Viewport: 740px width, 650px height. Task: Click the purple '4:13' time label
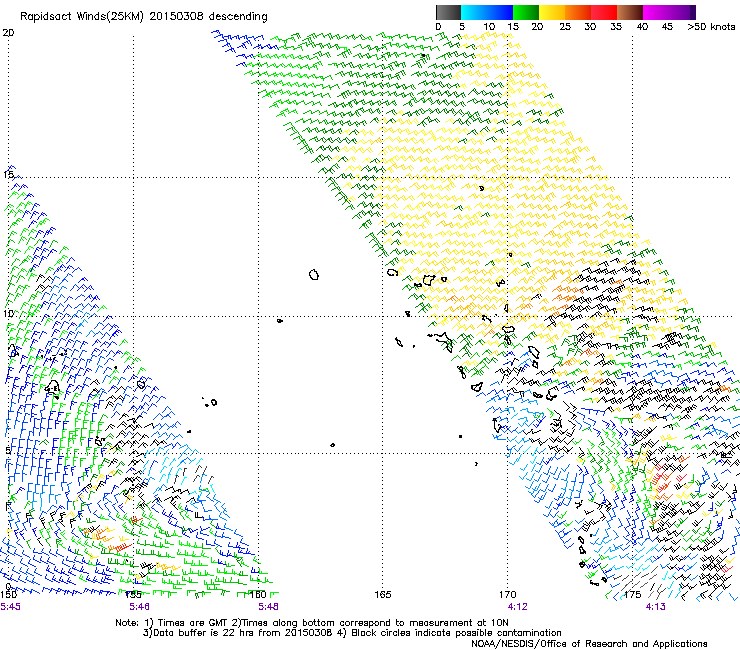656,606
